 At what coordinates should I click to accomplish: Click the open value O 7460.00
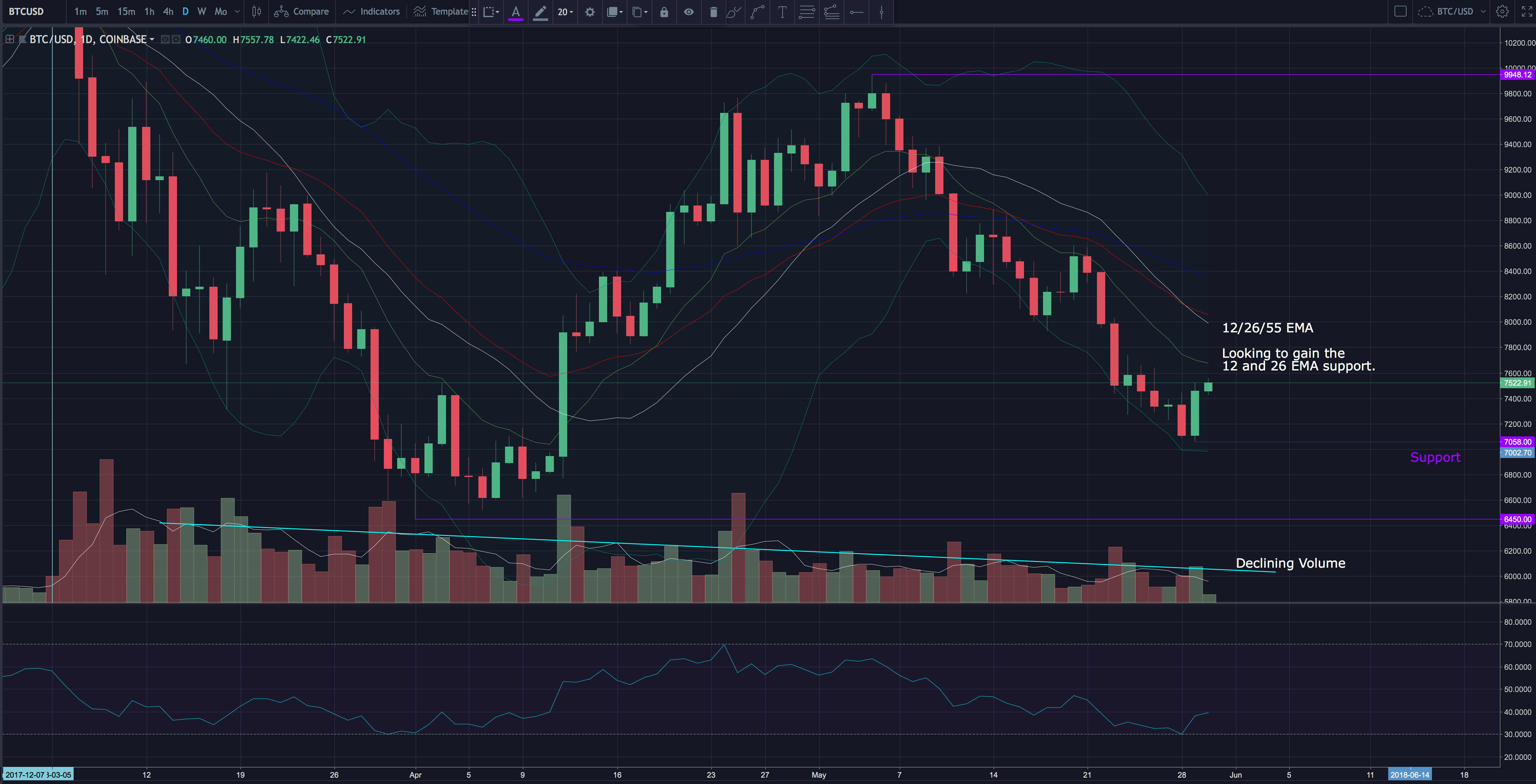click(206, 39)
